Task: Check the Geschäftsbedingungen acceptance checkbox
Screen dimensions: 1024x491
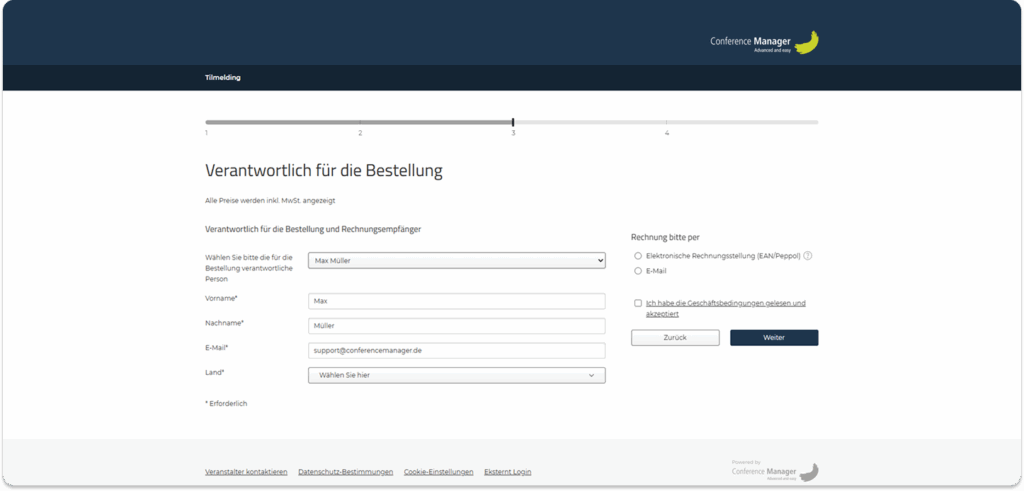Action: pyautogui.click(x=638, y=303)
